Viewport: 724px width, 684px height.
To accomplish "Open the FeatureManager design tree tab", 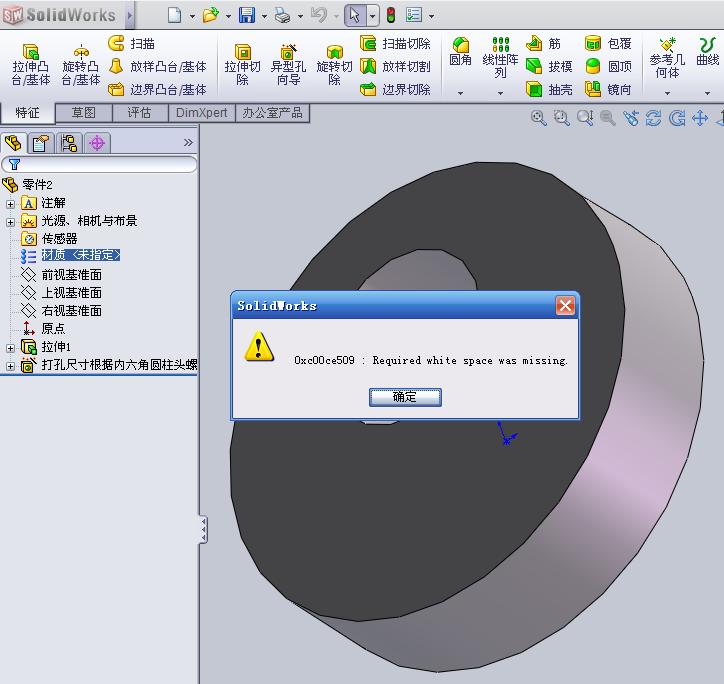I will click(x=13, y=143).
